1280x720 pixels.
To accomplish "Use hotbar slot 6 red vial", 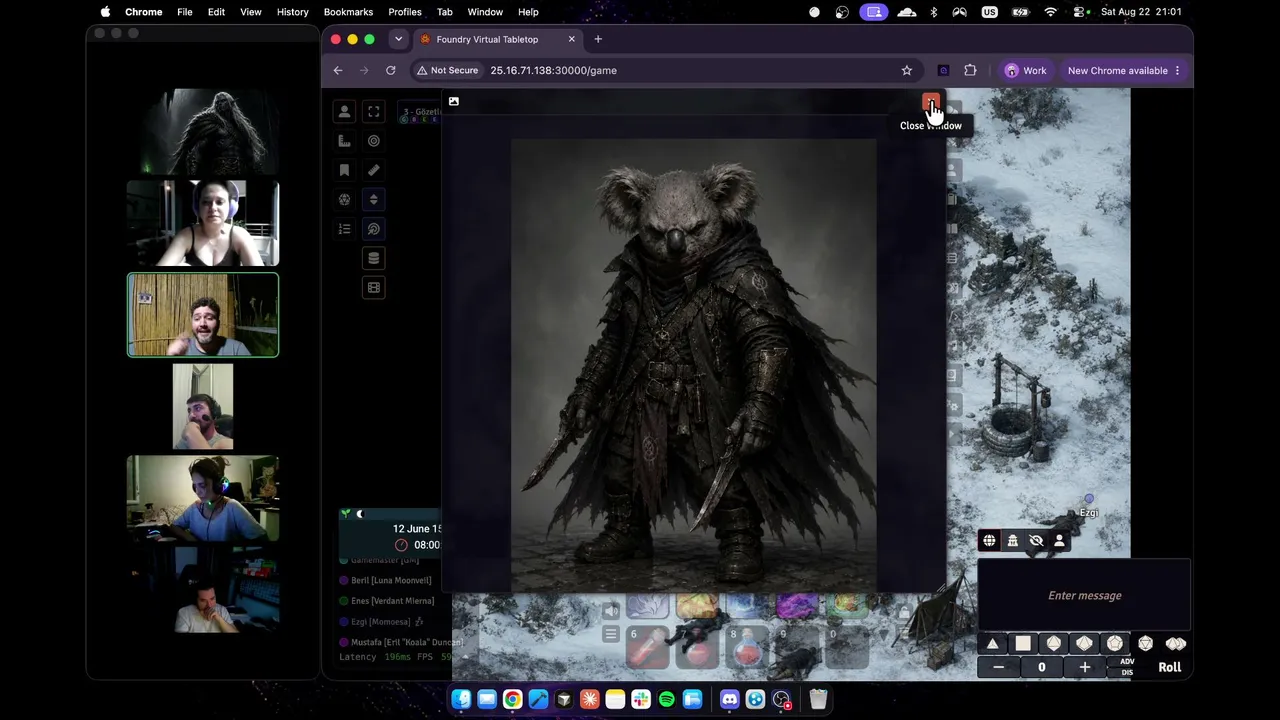I will tap(647, 646).
